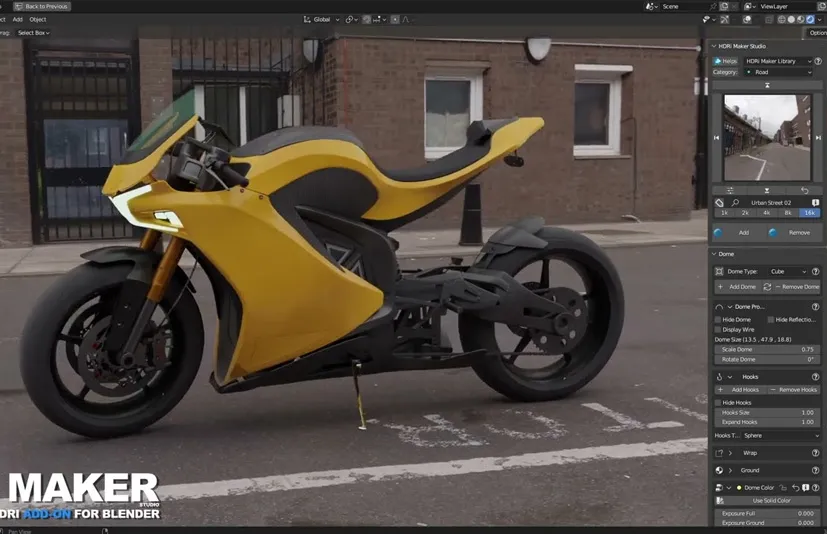Click the undo arrow icon below the preview
Viewport: 827px width, 534px height.
tap(804, 190)
